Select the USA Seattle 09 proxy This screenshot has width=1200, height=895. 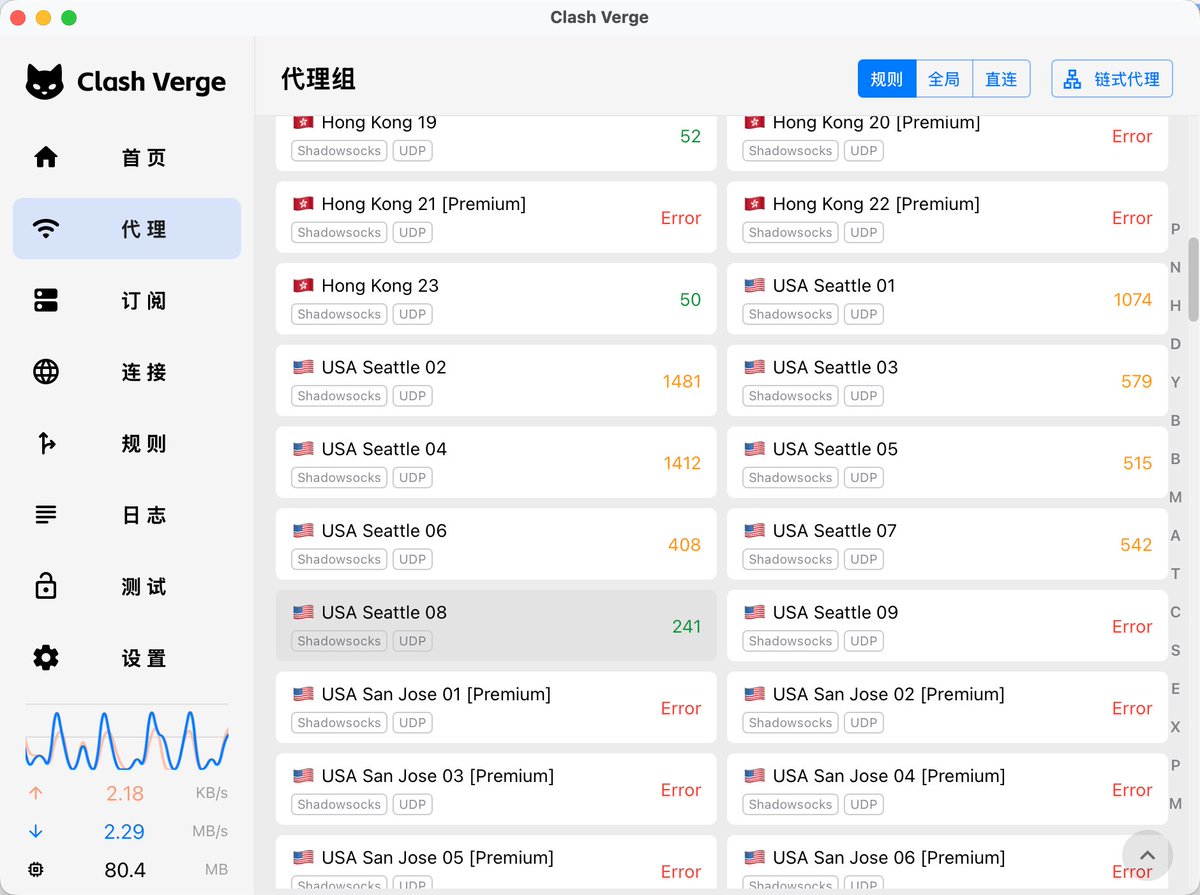pyautogui.click(x=947, y=626)
